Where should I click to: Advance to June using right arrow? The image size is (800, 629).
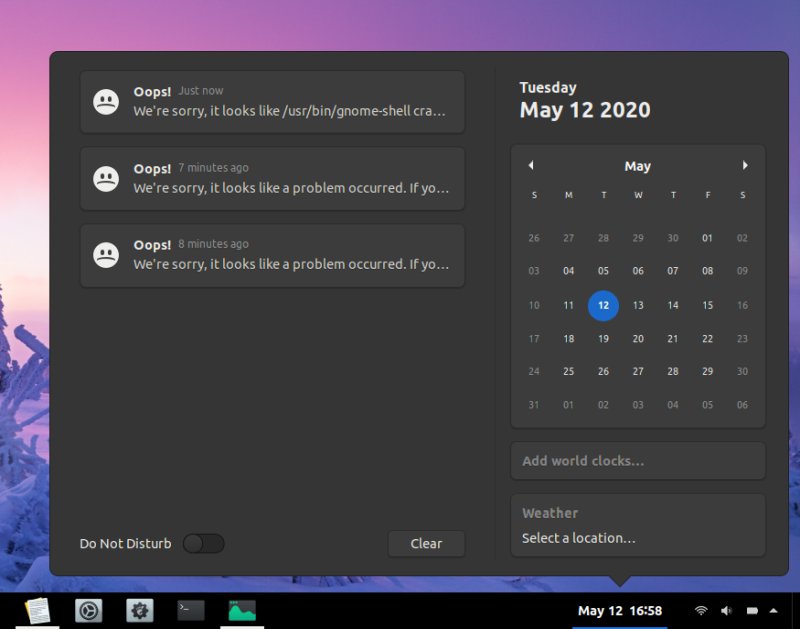click(746, 165)
